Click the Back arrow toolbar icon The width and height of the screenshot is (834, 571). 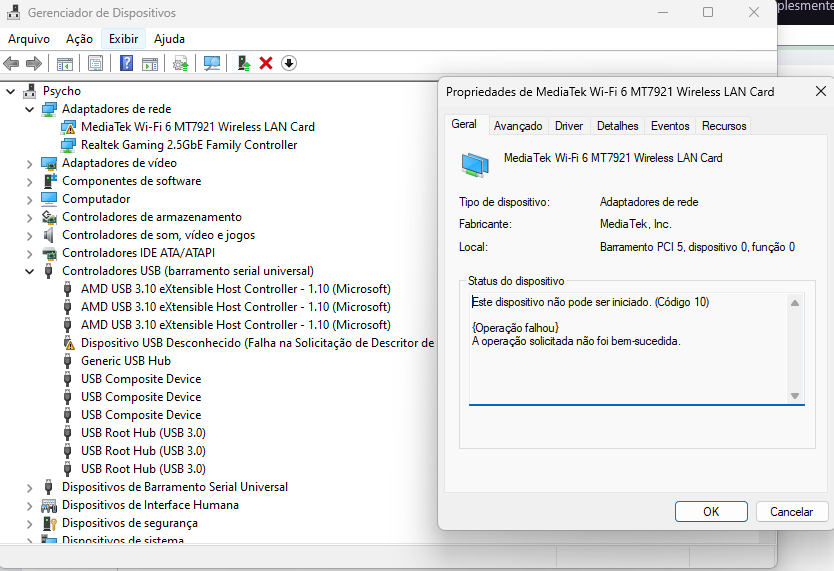click(x=11, y=63)
